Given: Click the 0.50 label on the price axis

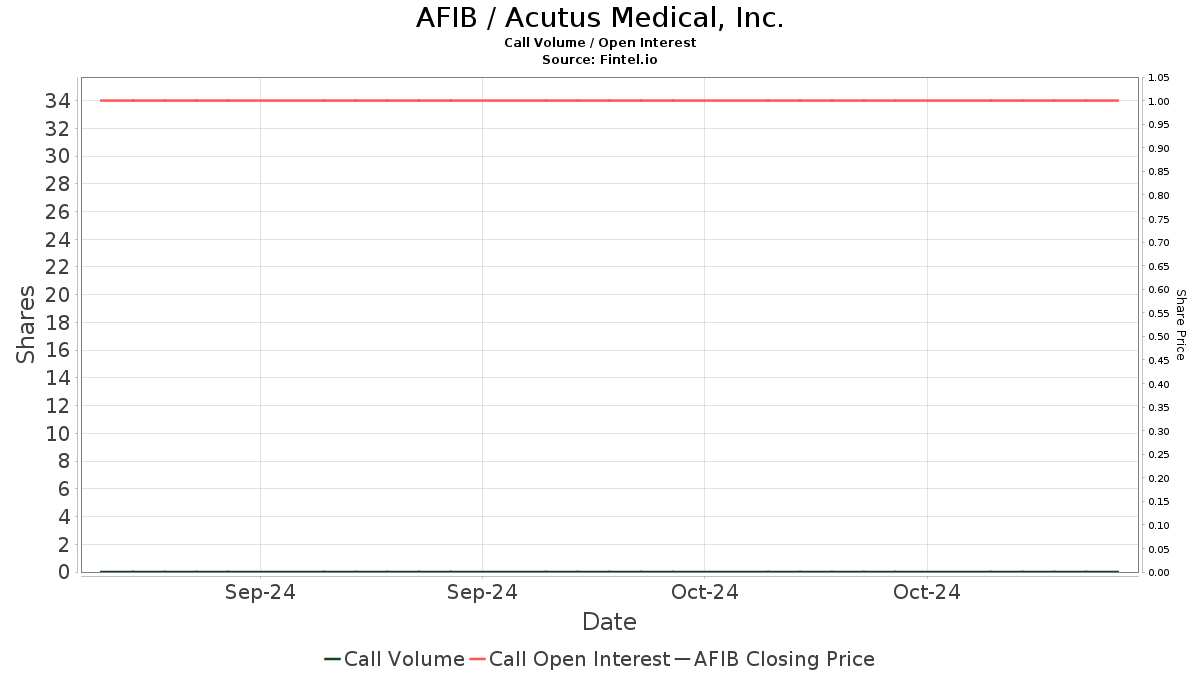Looking at the screenshot, I should click(1158, 337).
